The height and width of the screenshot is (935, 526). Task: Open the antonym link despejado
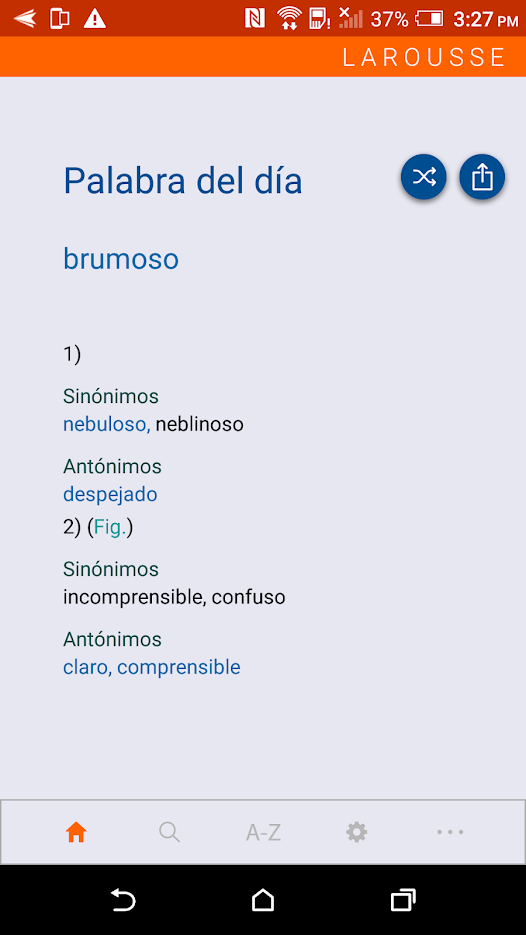point(110,494)
